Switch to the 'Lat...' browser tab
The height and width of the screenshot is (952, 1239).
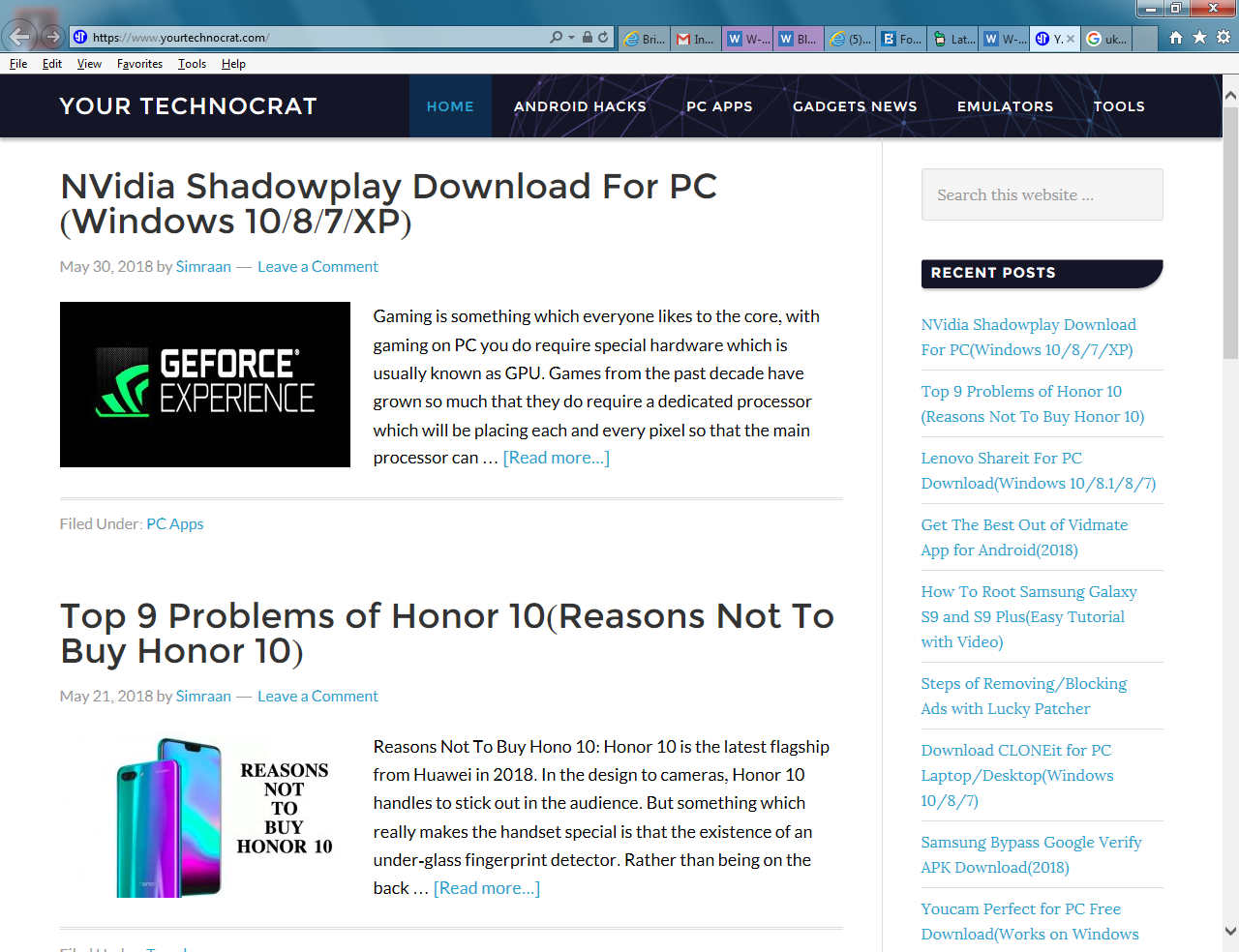point(952,39)
